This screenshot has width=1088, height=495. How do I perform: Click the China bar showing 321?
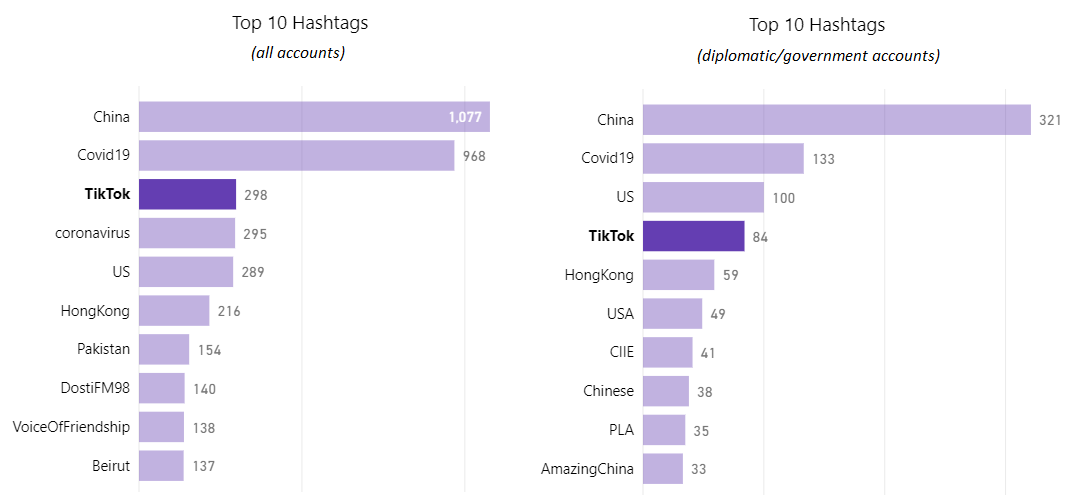[837, 119]
